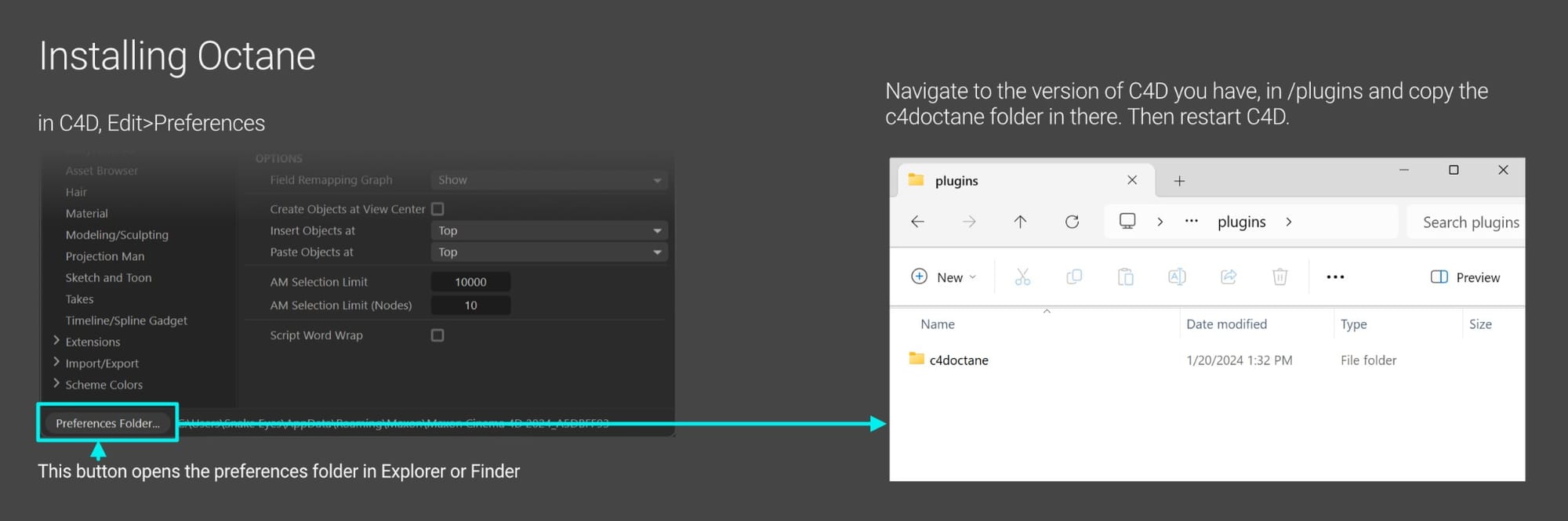Select Material in preferences list
Image resolution: width=1568 pixels, height=521 pixels.
click(87, 213)
